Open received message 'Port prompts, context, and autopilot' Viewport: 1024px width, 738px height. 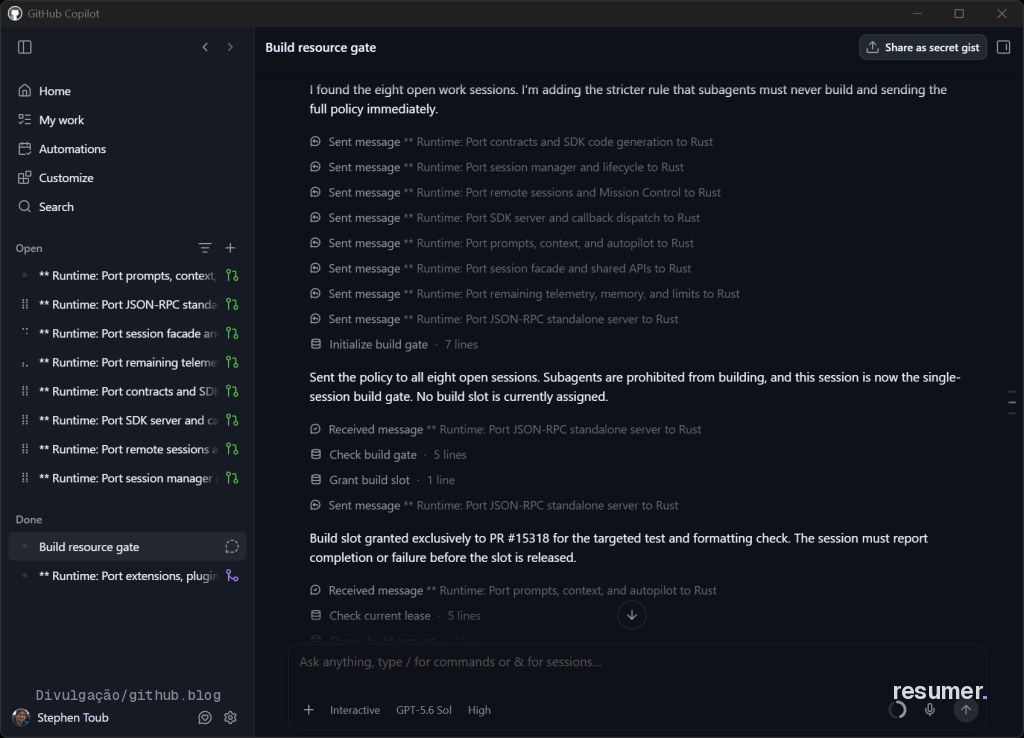tap(513, 590)
